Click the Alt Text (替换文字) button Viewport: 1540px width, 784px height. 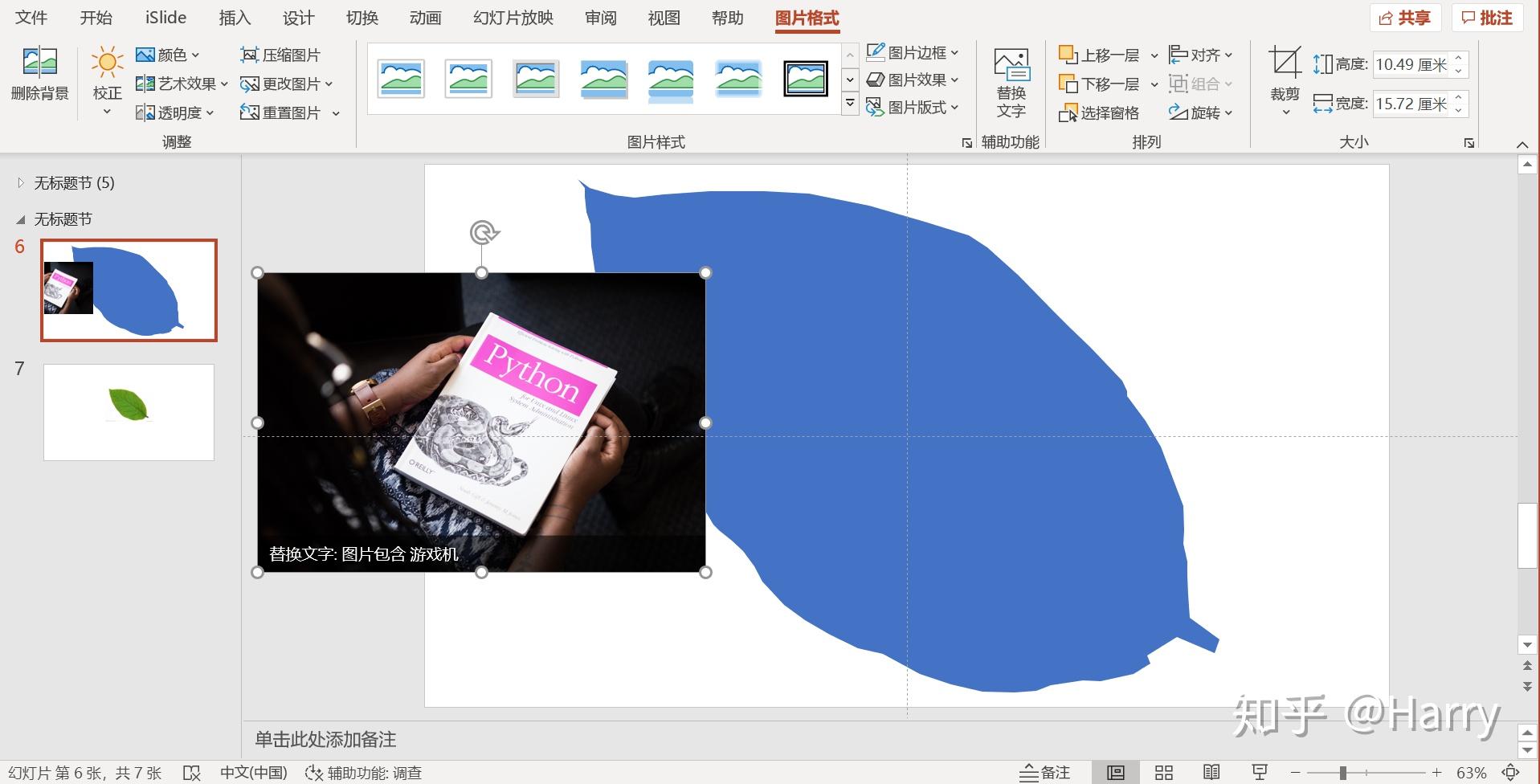[1011, 84]
